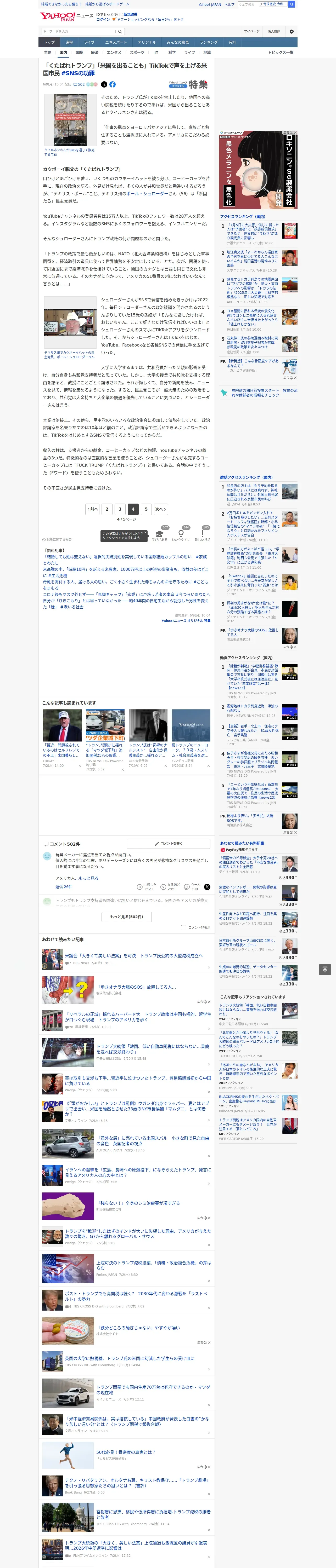Click the ウェブ検索 input field

pos(248,4)
